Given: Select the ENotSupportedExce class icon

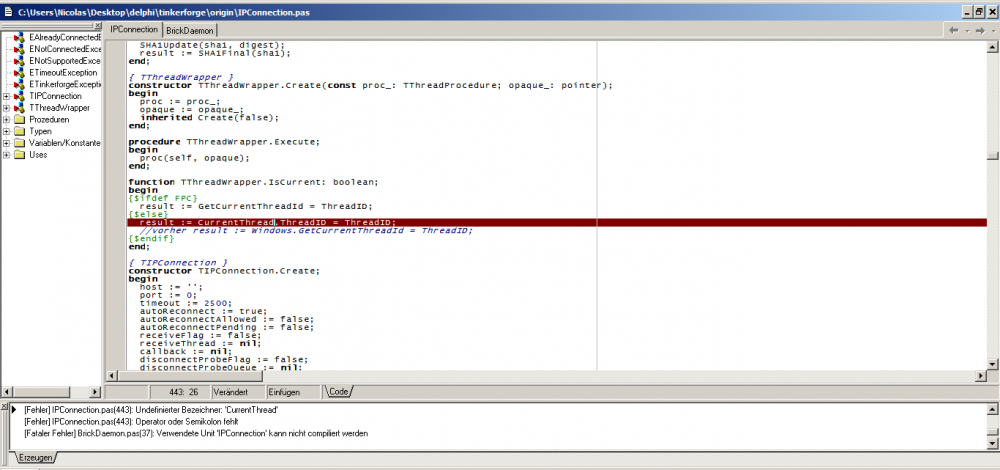Looking at the screenshot, I should tap(19, 61).
